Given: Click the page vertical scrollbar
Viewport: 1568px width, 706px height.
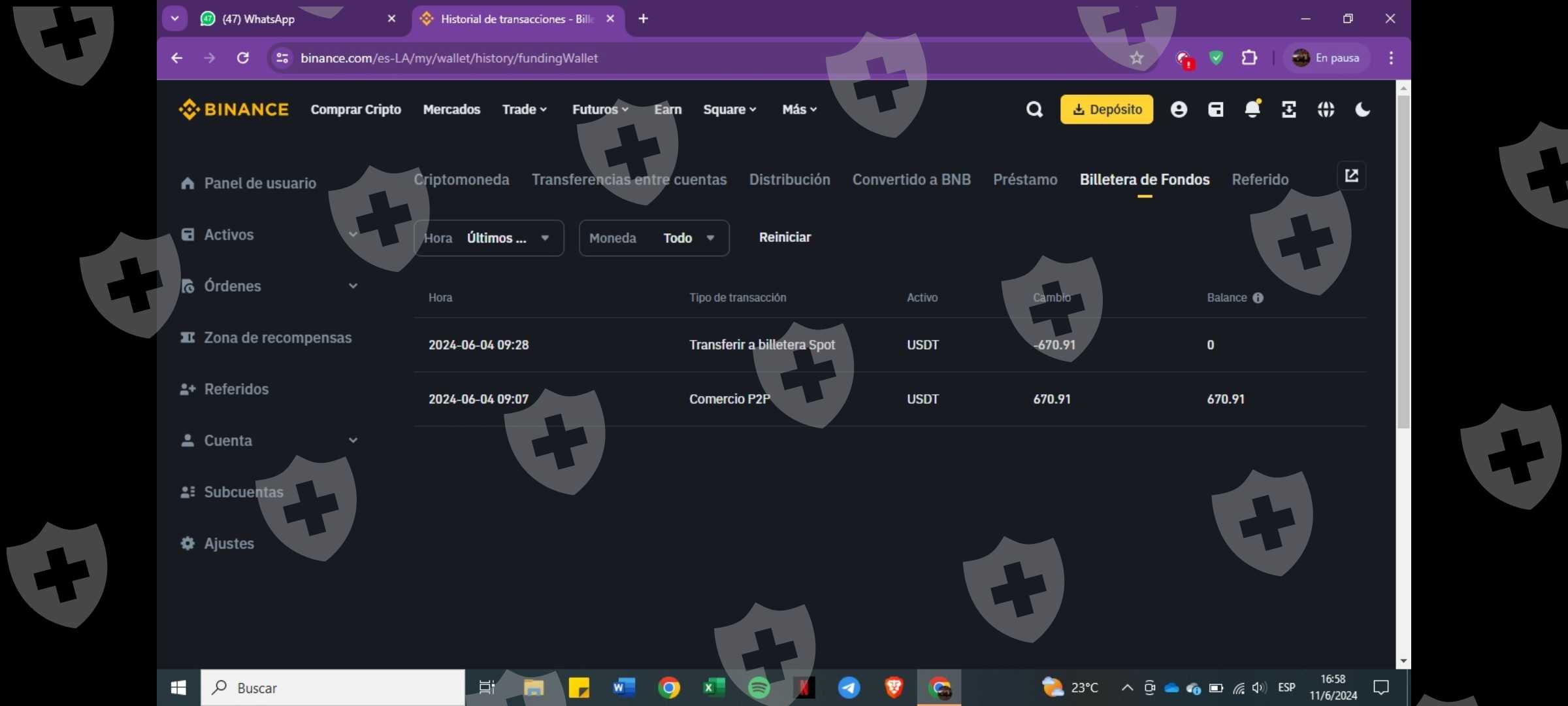Looking at the screenshot, I should [x=1403, y=261].
